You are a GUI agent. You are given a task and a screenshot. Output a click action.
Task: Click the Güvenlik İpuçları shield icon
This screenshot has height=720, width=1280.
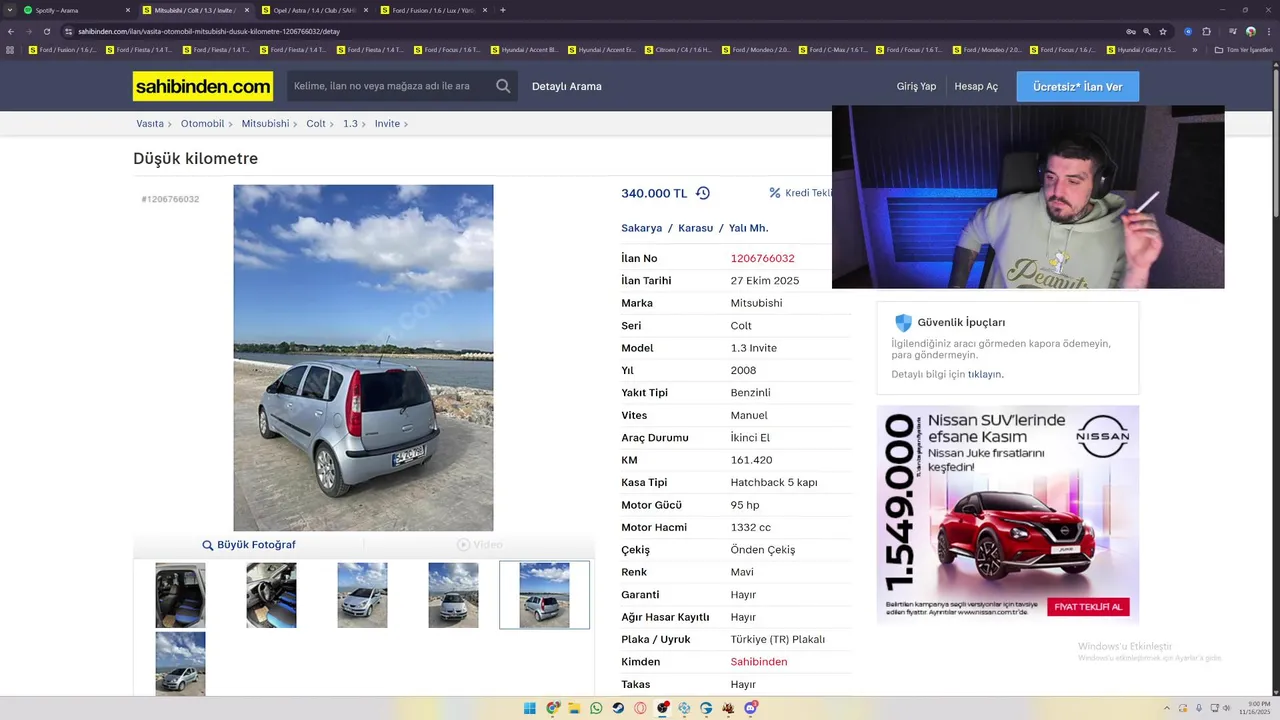pos(903,322)
